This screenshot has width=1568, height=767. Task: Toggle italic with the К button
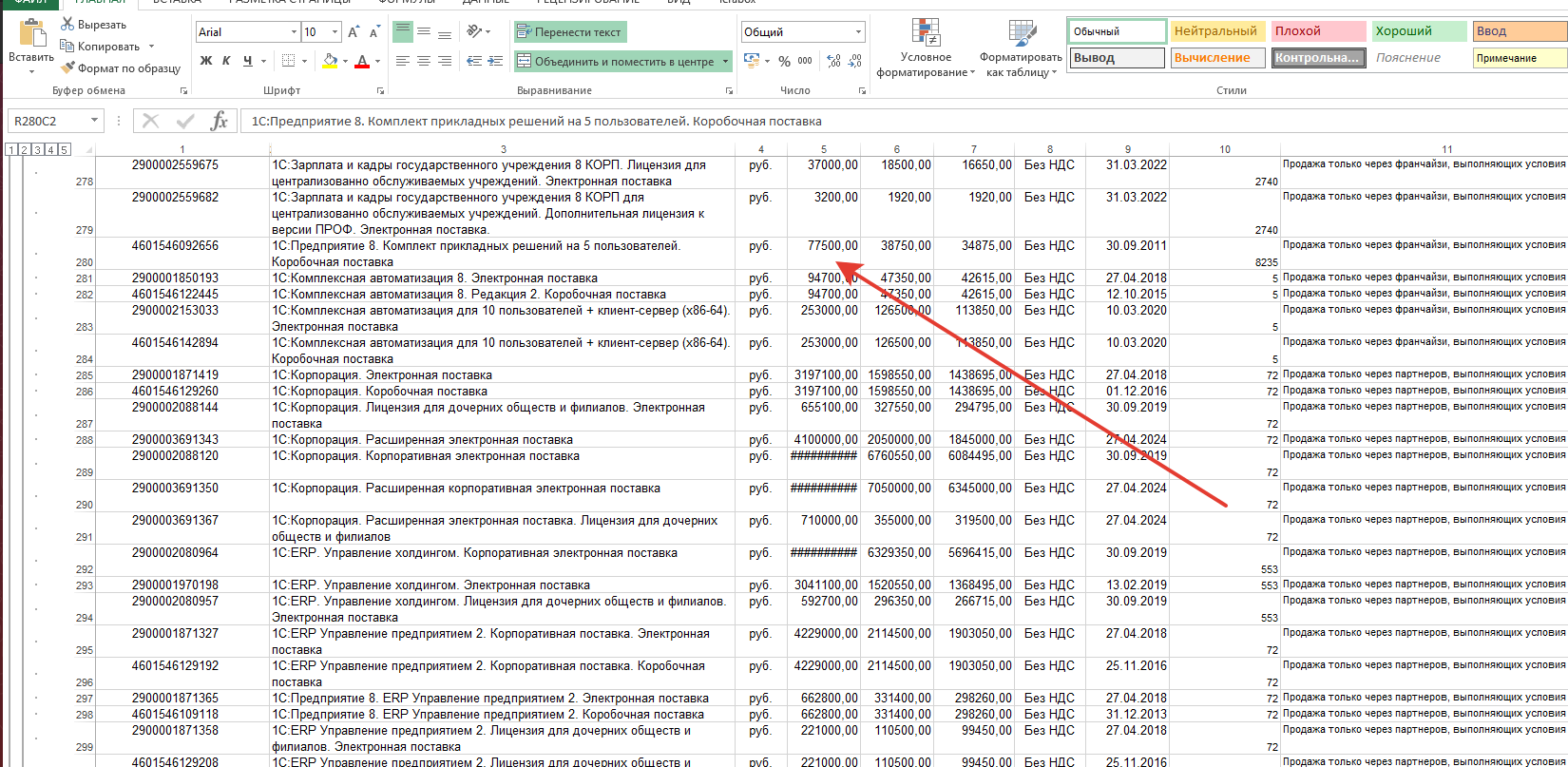click(x=226, y=61)
